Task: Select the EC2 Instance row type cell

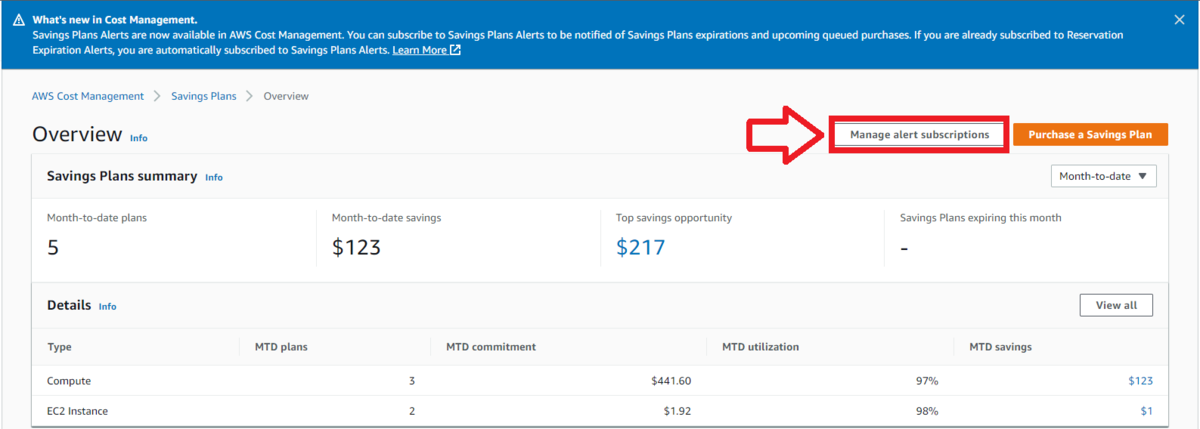Action: pos(77,410)
